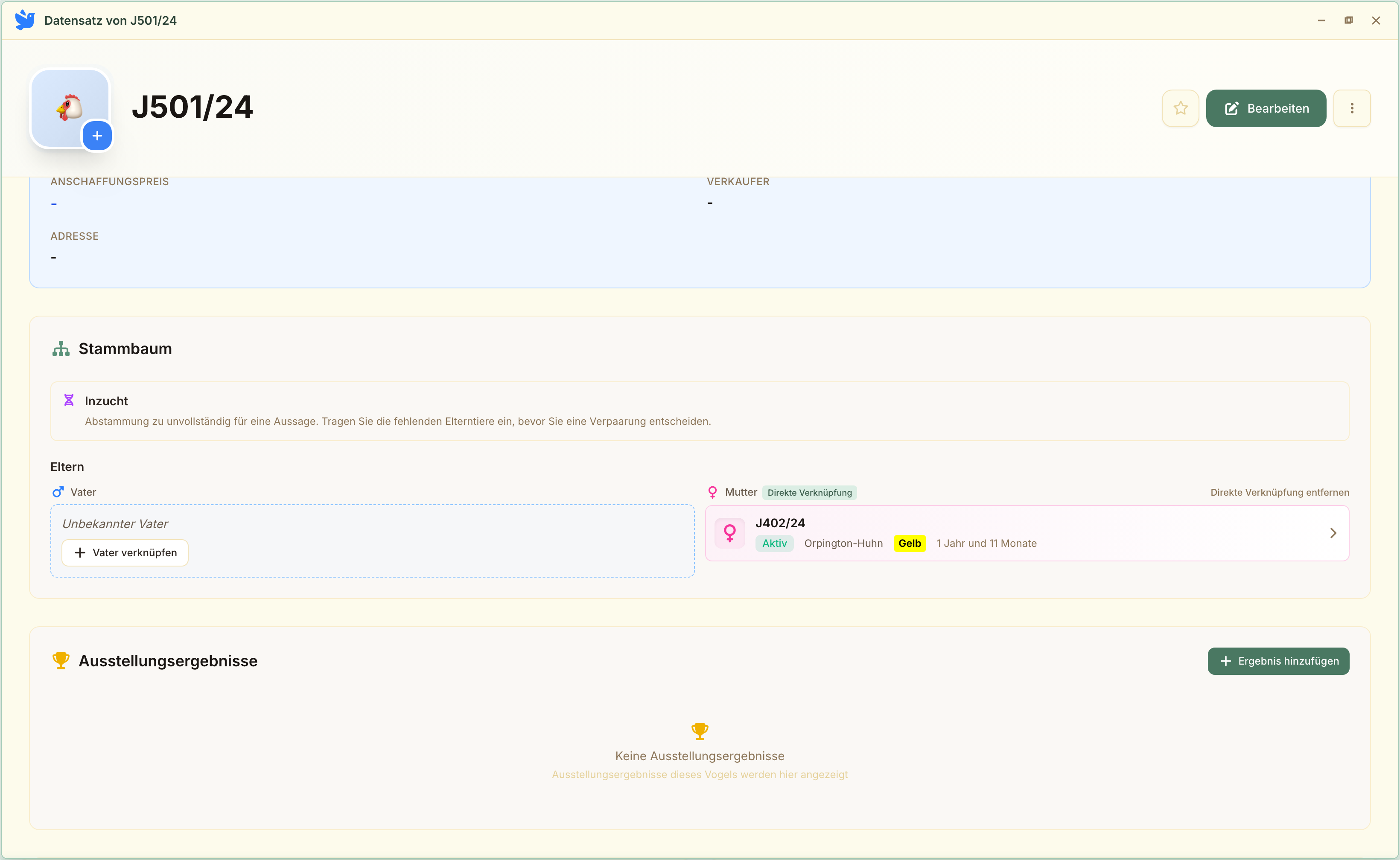This screenshot has width=1400, height=860.
Task: Click the Verkäufer label
Action: [x=738, y=181]
